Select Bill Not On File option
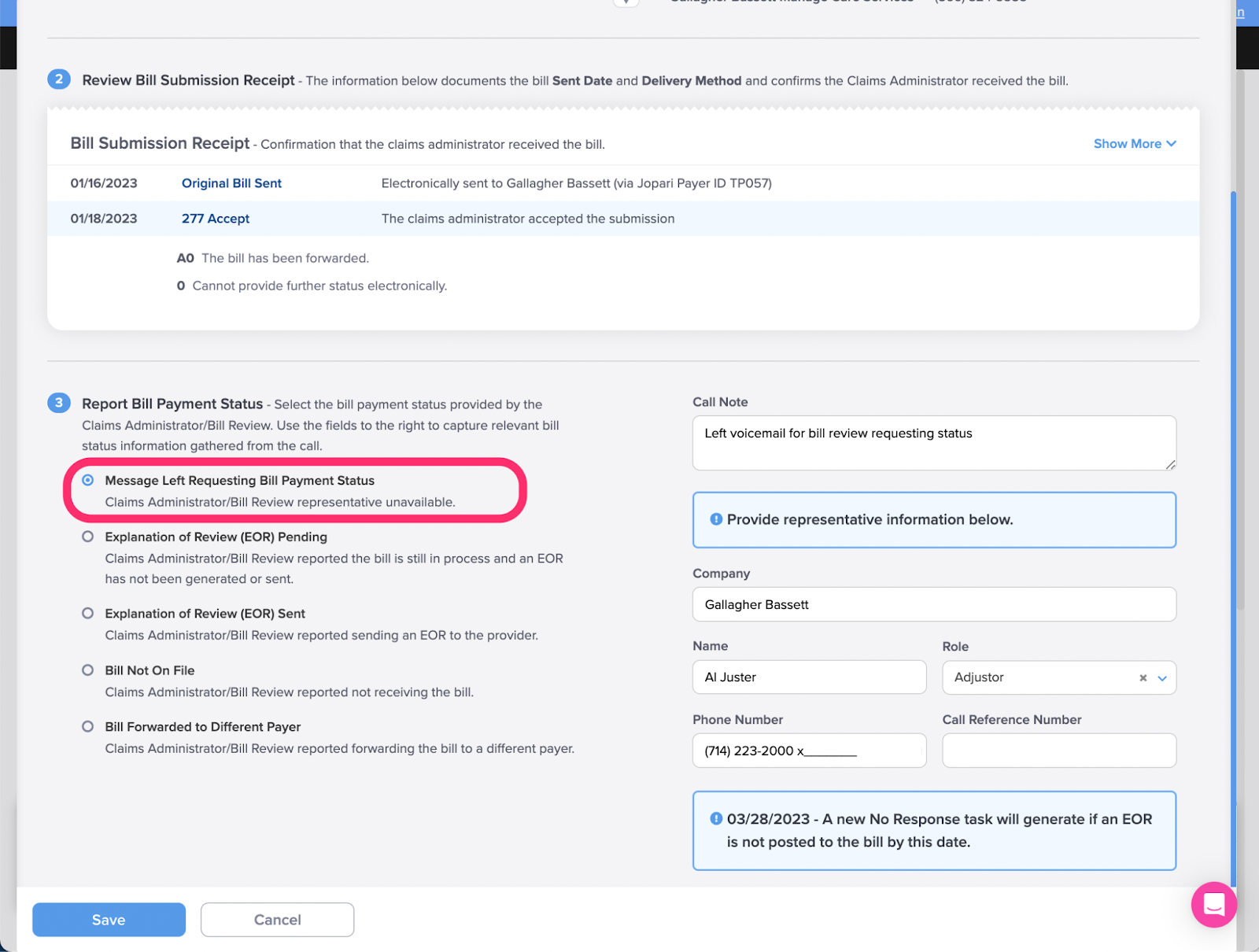 pyautogui.click(x=88, y=670)
